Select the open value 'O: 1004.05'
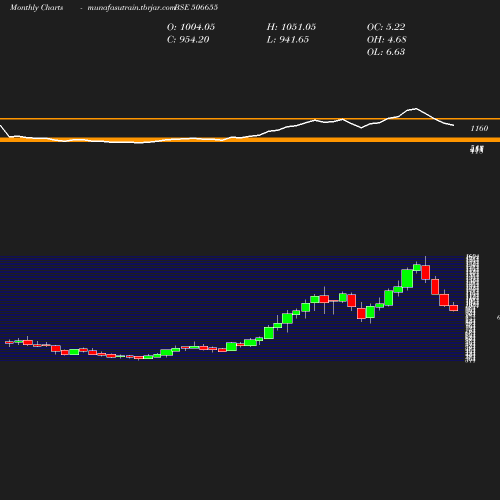The width and height of the screenshot is (500, 500). (191, 27)
